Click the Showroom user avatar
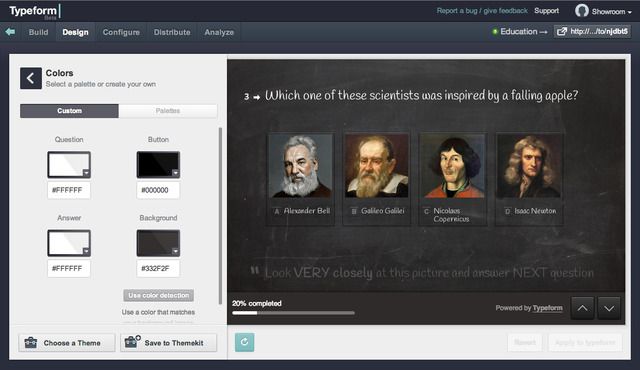 pos(582,11)
